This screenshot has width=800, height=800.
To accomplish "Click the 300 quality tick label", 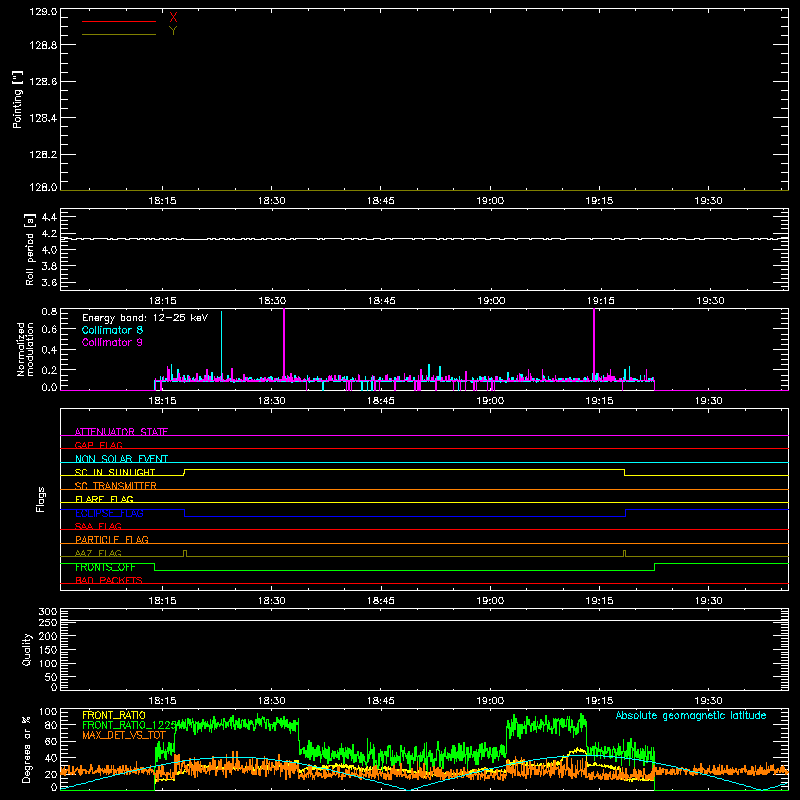I will tap(47, 611).
